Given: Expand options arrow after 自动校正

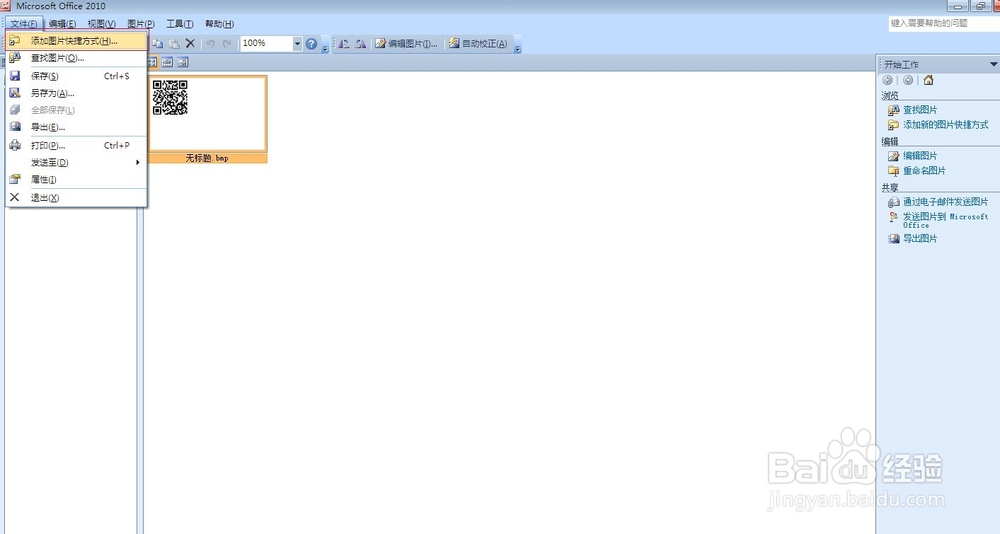Looking at the screenshot, I should point(517,47).
